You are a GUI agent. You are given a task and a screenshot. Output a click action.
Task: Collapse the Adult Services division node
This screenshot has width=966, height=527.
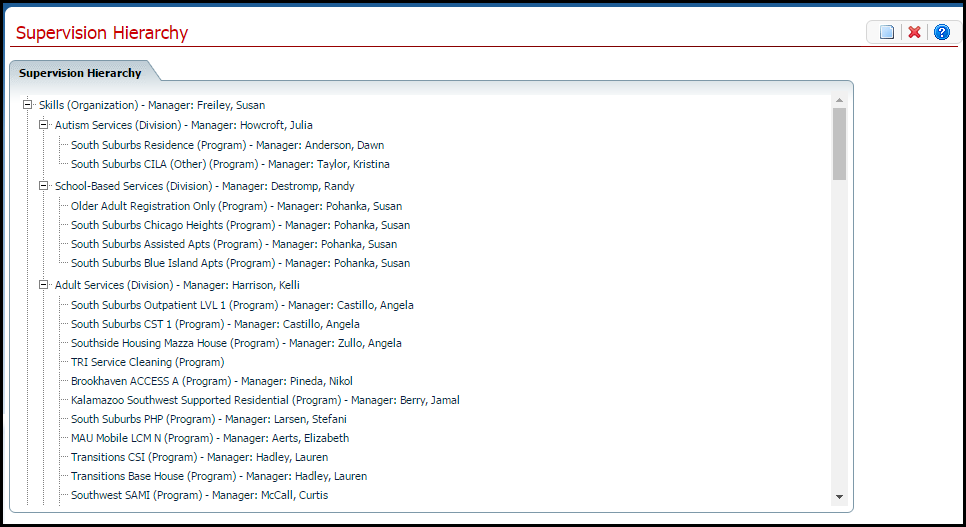point(44,285)
